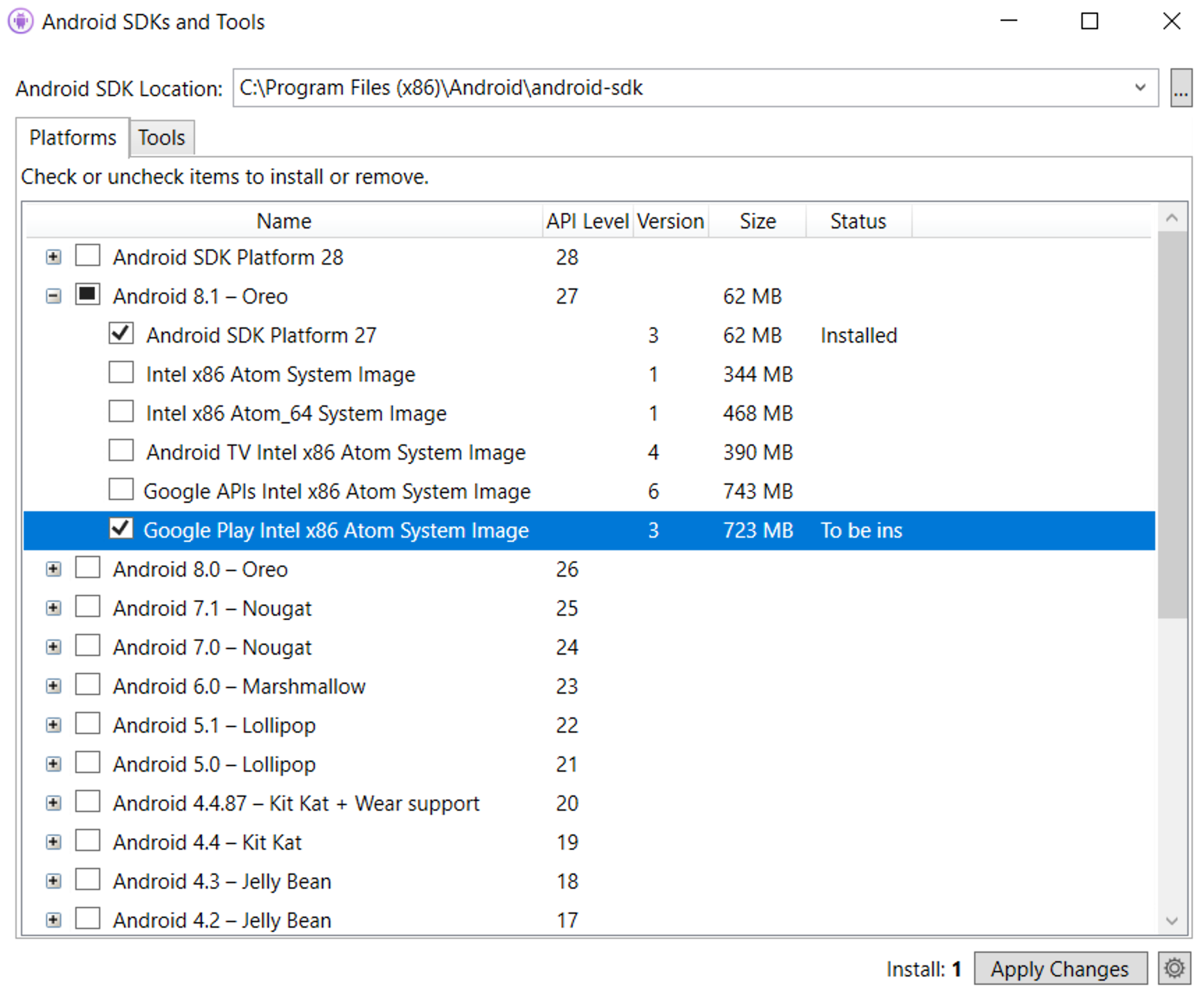The image size is (1204, 996).
Task: Click the vertical scrollbar thumb
Action: 1172,425
